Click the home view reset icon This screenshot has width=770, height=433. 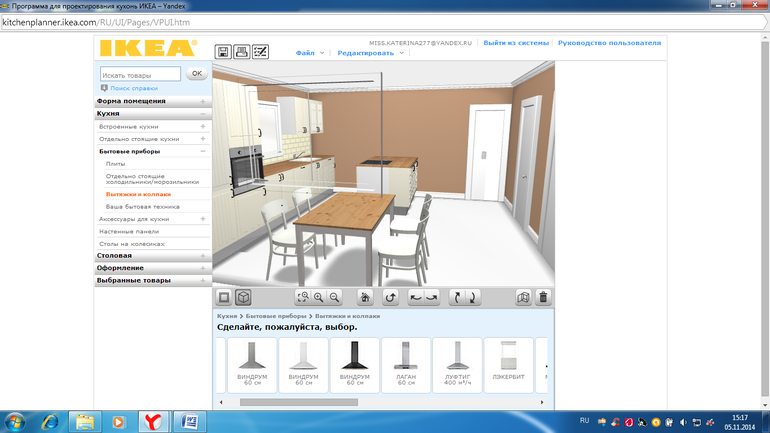pyautogui.click(x=365, y=297)
